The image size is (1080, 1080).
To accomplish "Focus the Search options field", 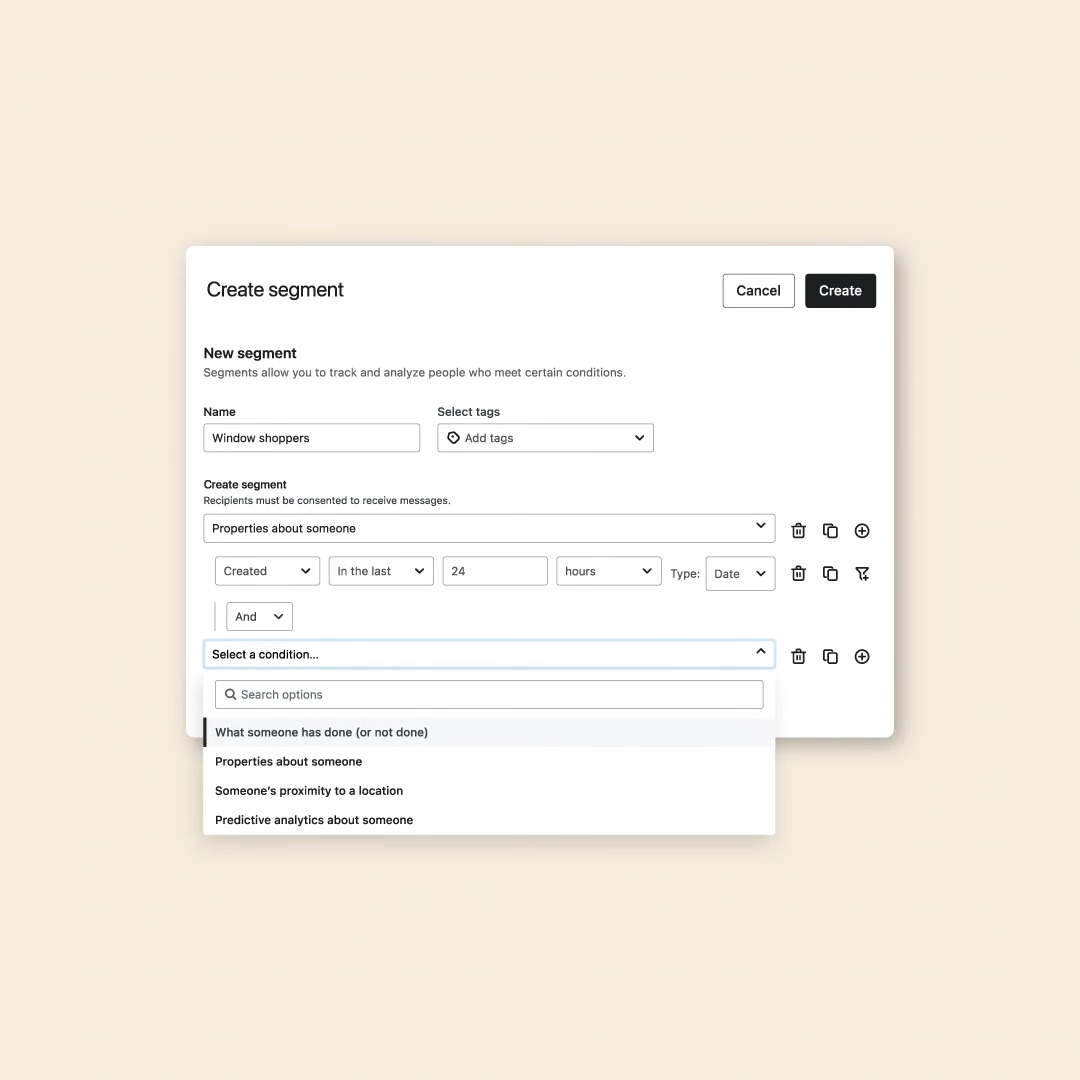I will click(489, 695).
